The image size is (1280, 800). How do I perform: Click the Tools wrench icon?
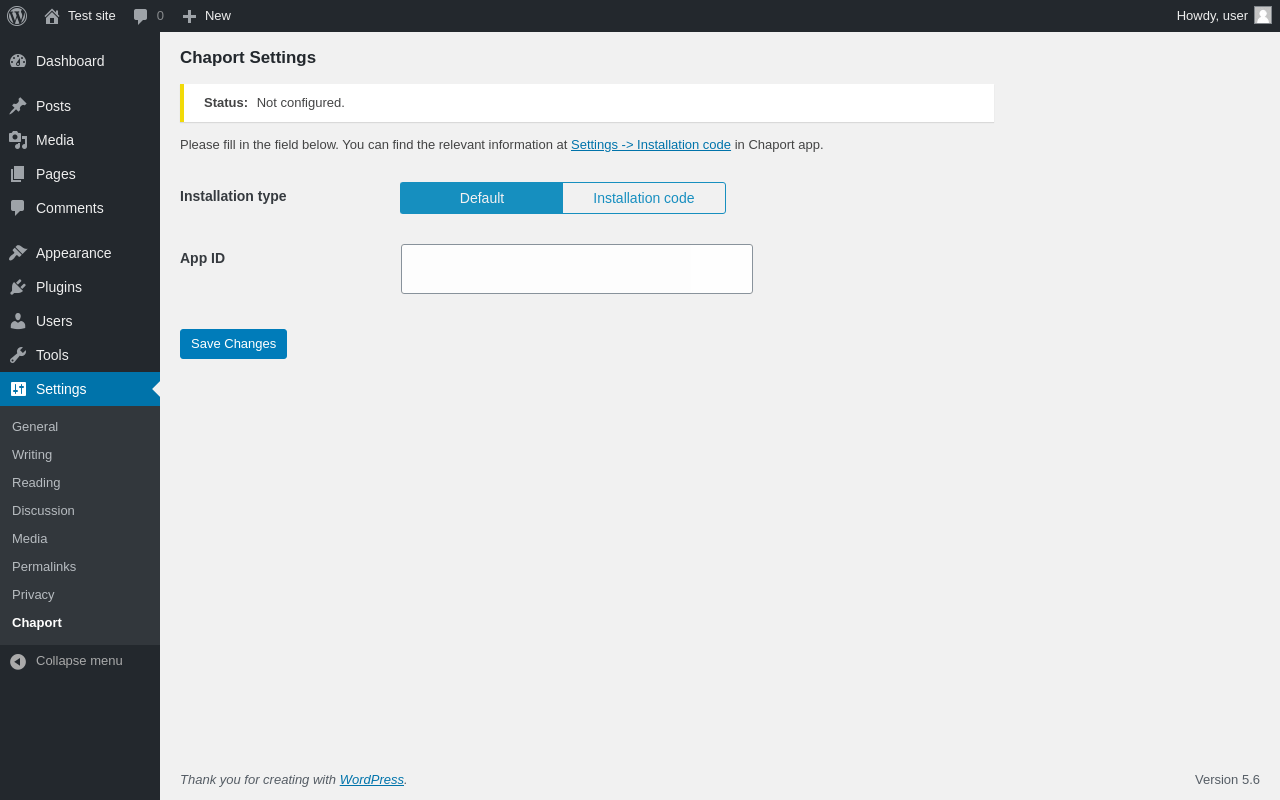[18, 355]
